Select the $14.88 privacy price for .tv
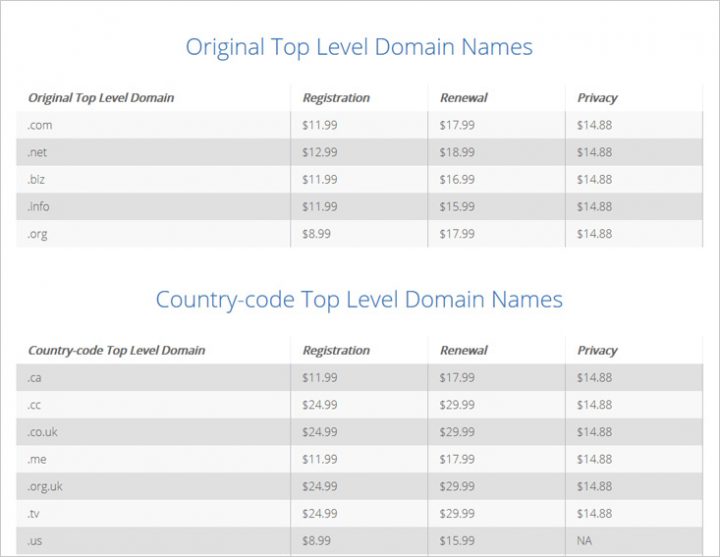 (x=594, y=513)
